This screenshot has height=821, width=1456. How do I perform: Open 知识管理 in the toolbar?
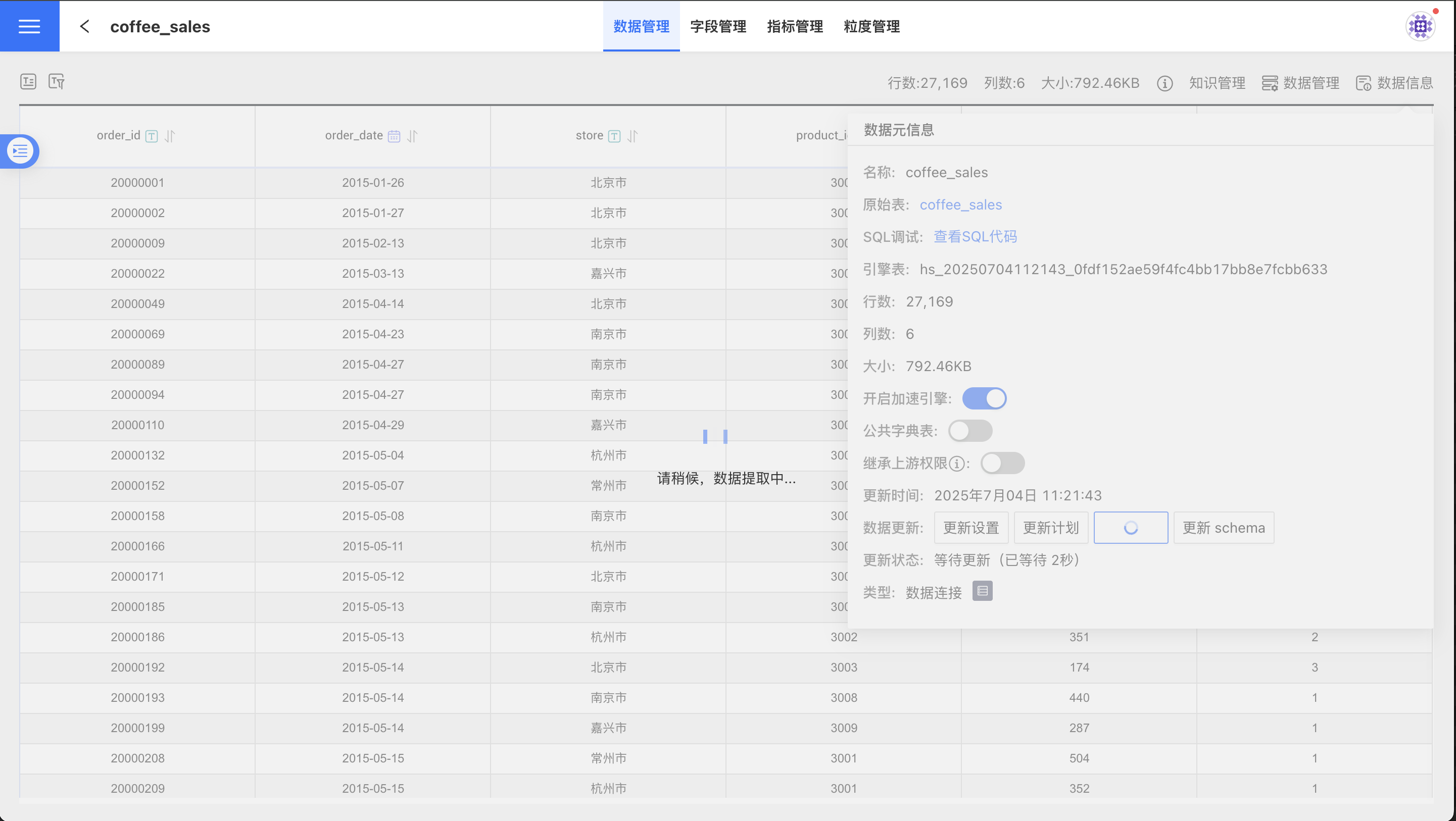point(1217,84)
